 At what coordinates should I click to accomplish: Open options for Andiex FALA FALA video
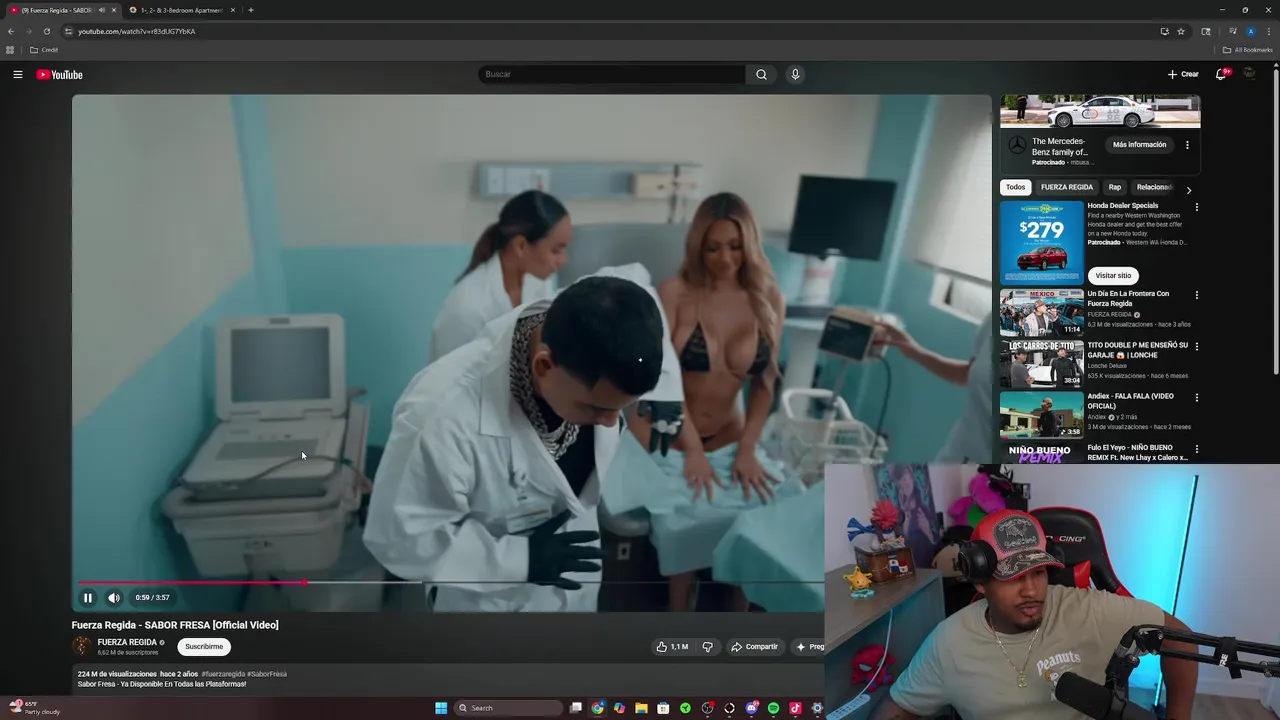1196,398
